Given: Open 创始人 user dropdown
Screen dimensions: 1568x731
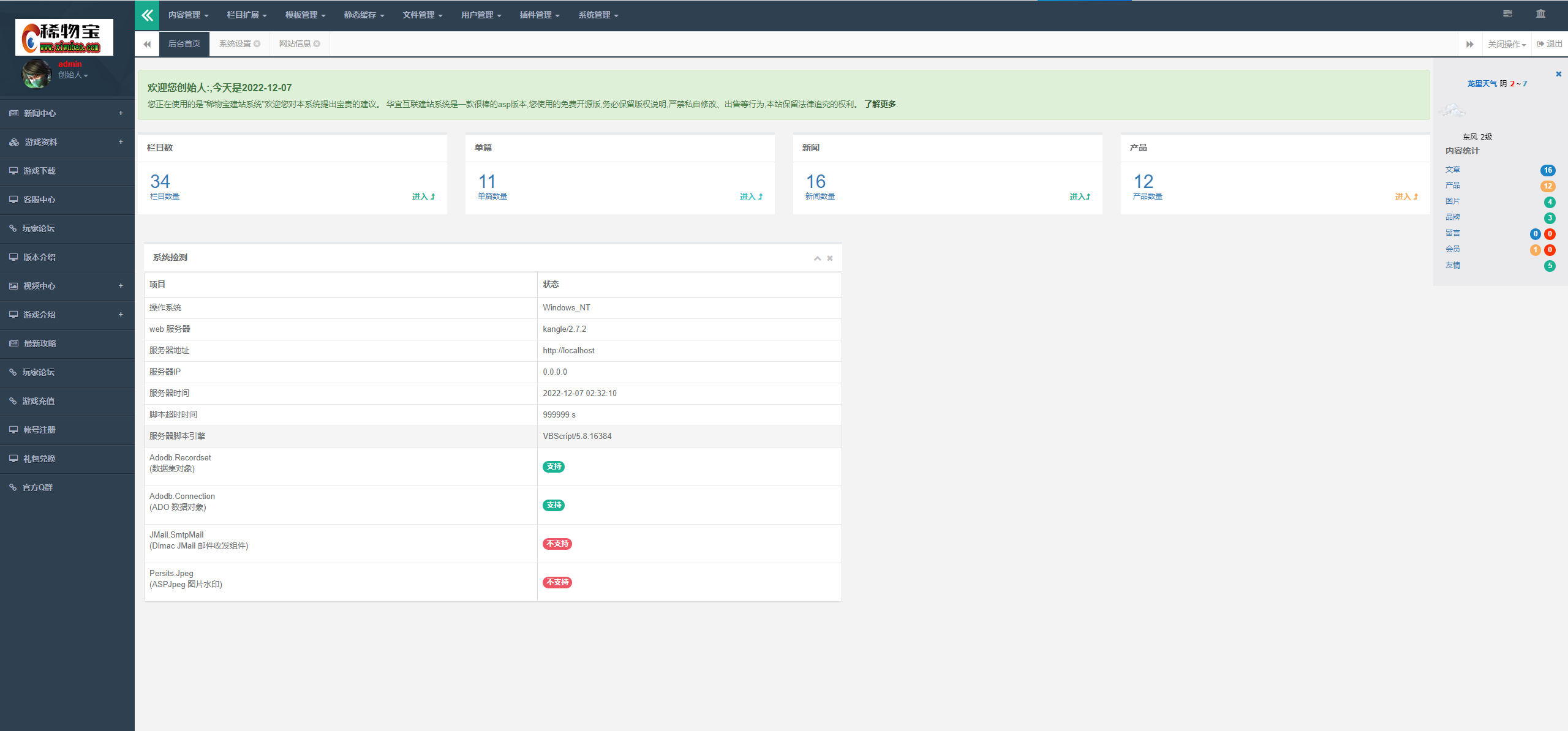Looking at the screenshot, I should tap(73, 75).
